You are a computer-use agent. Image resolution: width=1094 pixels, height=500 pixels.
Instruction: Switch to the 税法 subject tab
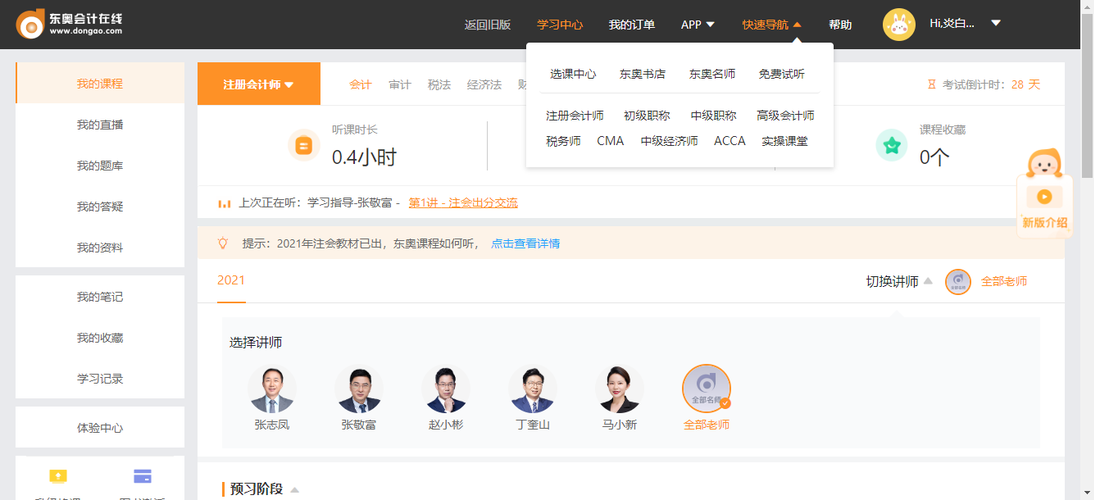[439, 84]
